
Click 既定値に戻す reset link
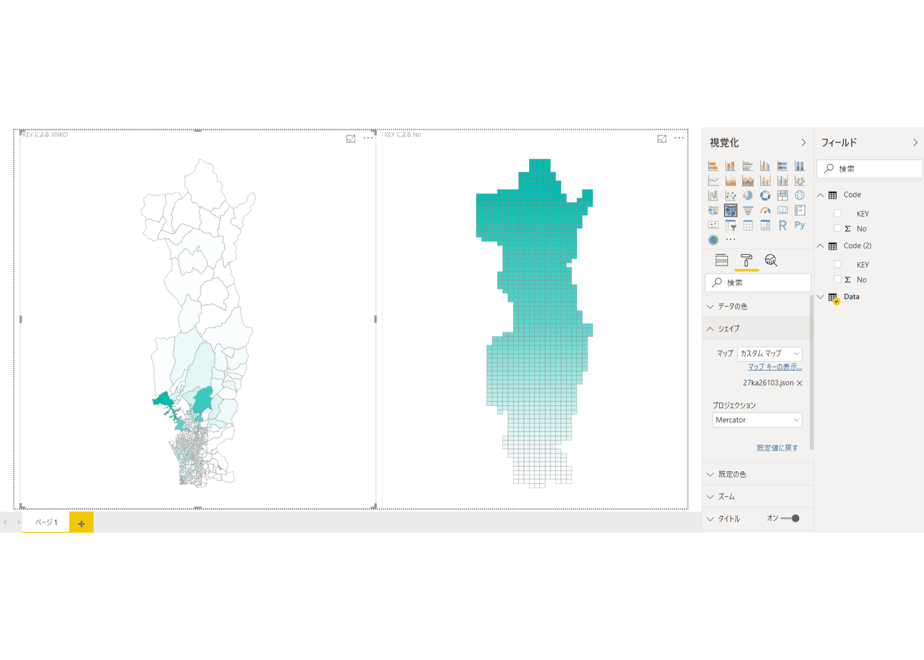coord(777,448)
